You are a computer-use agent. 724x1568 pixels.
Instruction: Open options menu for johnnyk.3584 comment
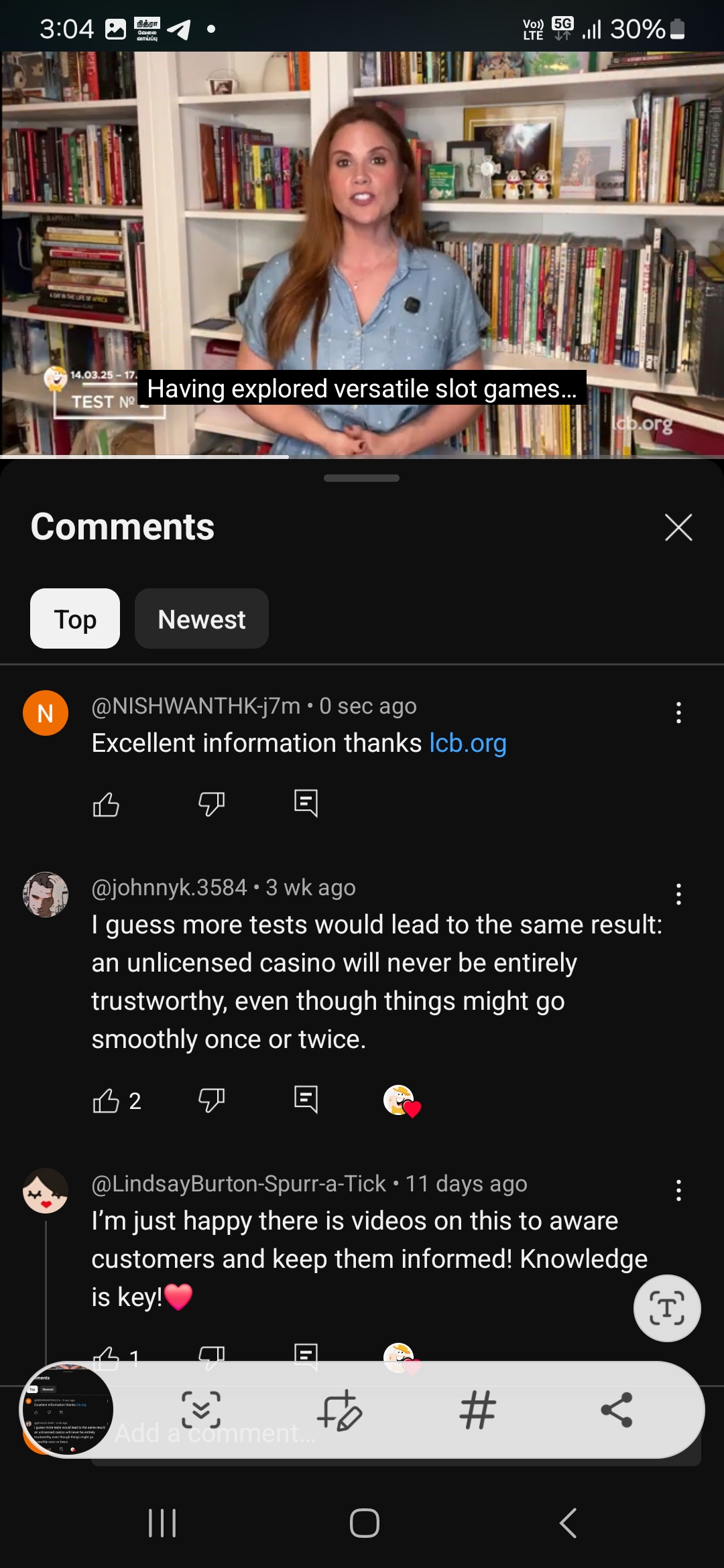tap(678, 894)
